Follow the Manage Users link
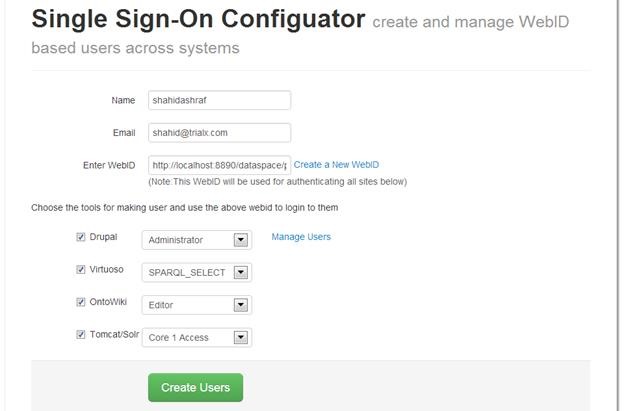The width and height of the screenshot is (624, 411). click(x=301, y=237)
